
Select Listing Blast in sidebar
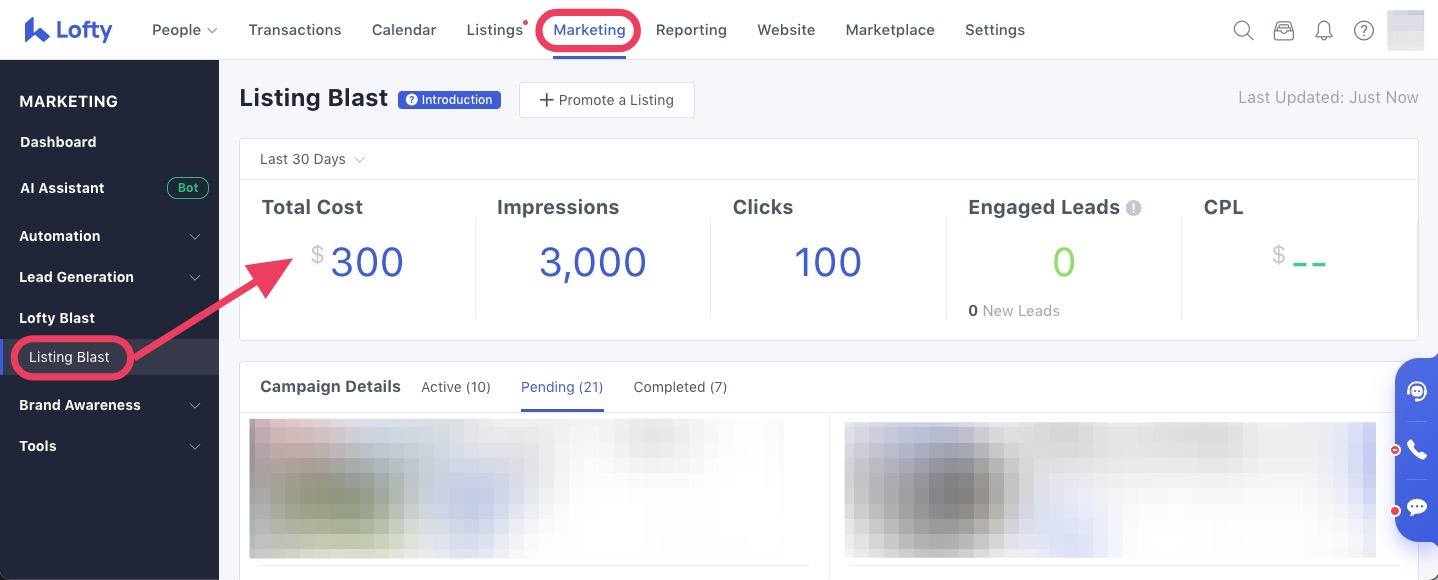(x=69, y=357)
